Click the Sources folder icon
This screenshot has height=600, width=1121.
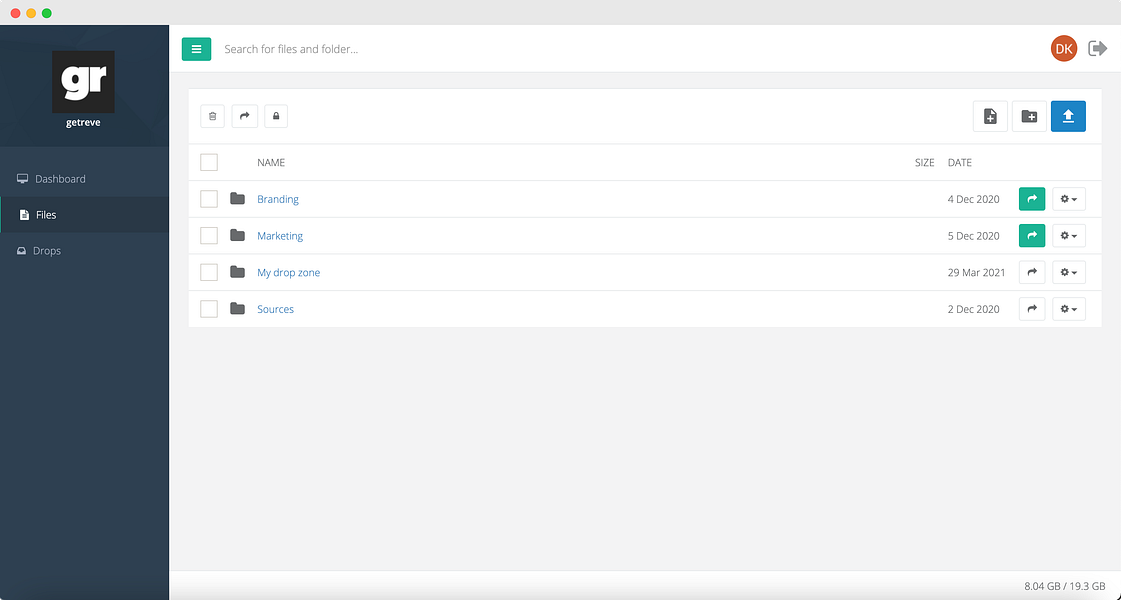(237, 309)
